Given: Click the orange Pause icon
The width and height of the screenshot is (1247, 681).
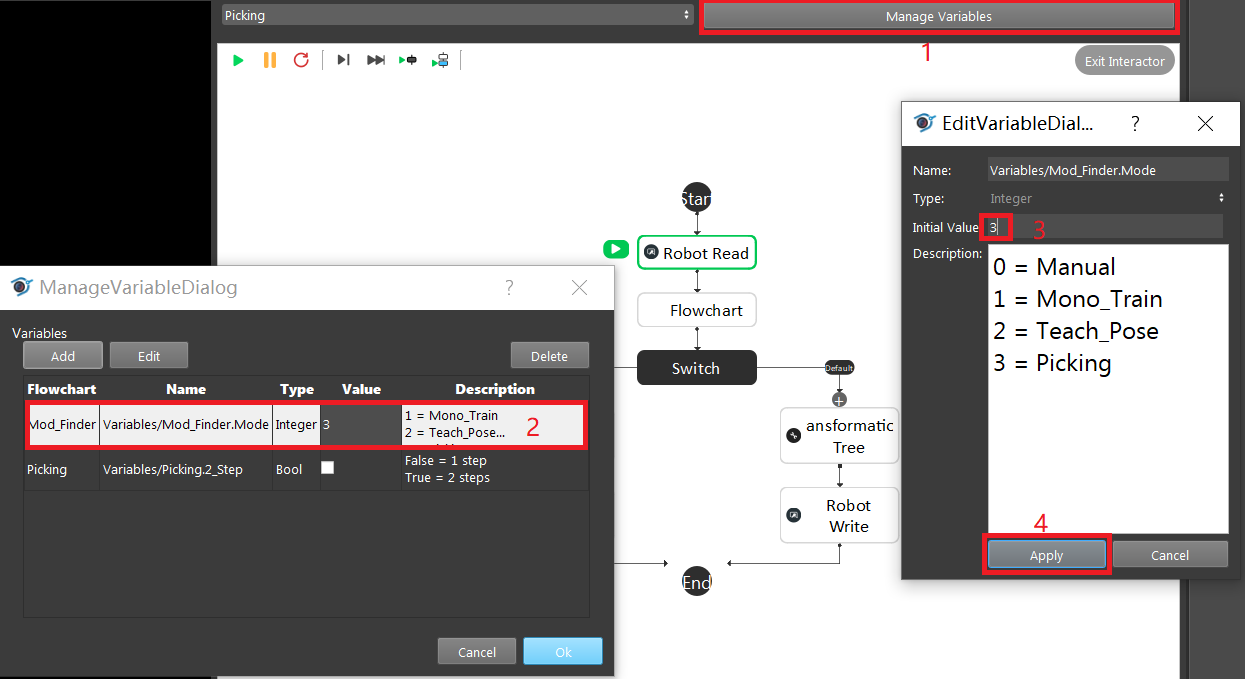Looking at the screenshot, I should pos(270,60).
